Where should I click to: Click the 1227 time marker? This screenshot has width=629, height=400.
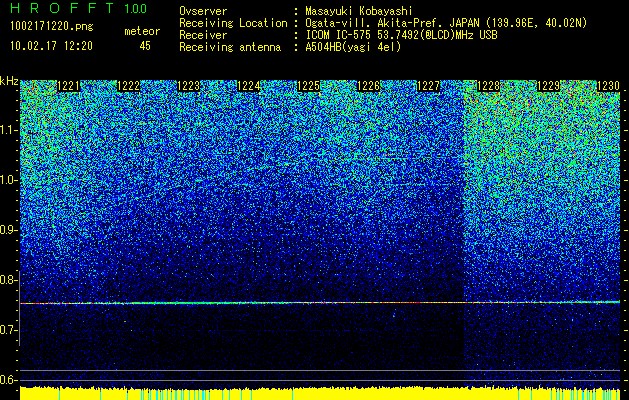click(x=428, y=86)
